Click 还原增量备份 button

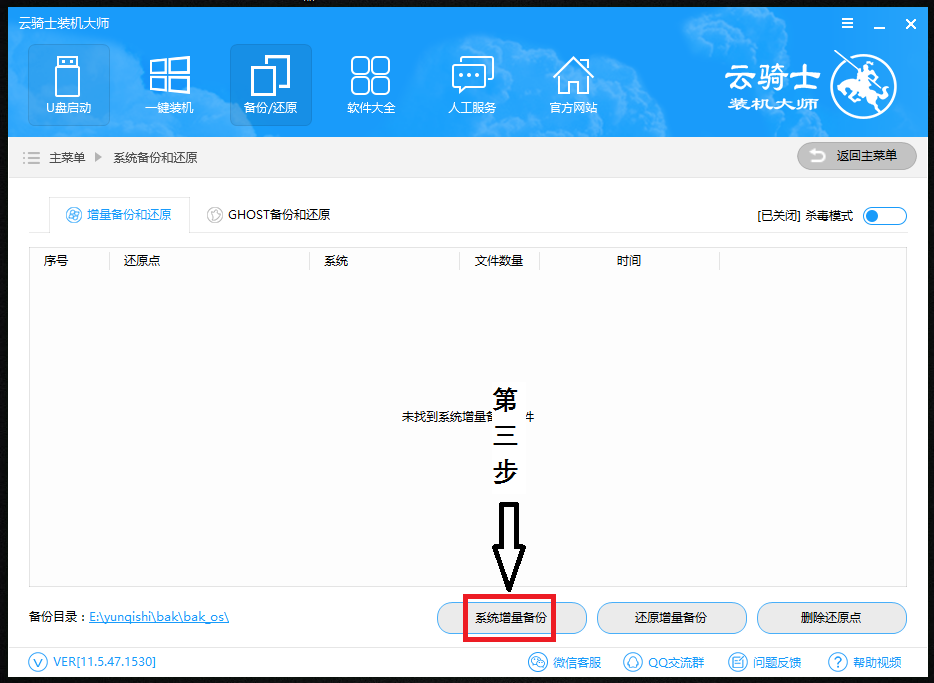[x=671, y=618]
